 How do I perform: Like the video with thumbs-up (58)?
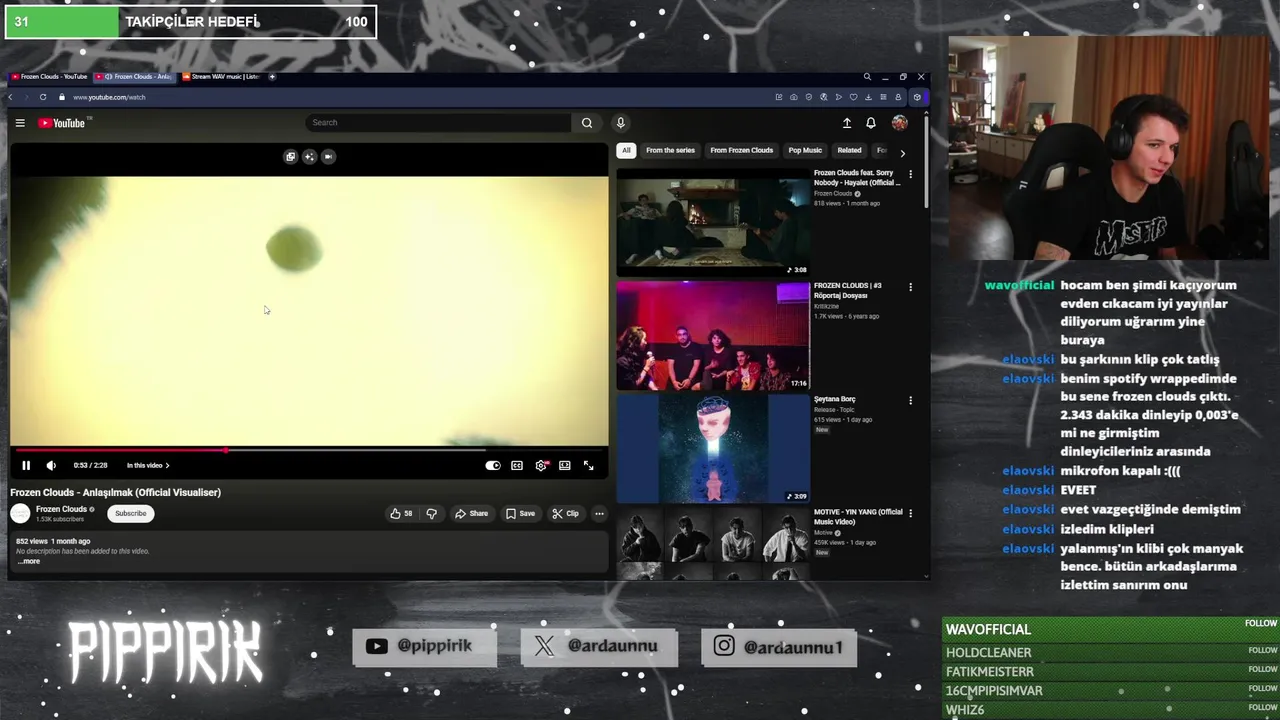click(x=401, y=513)
